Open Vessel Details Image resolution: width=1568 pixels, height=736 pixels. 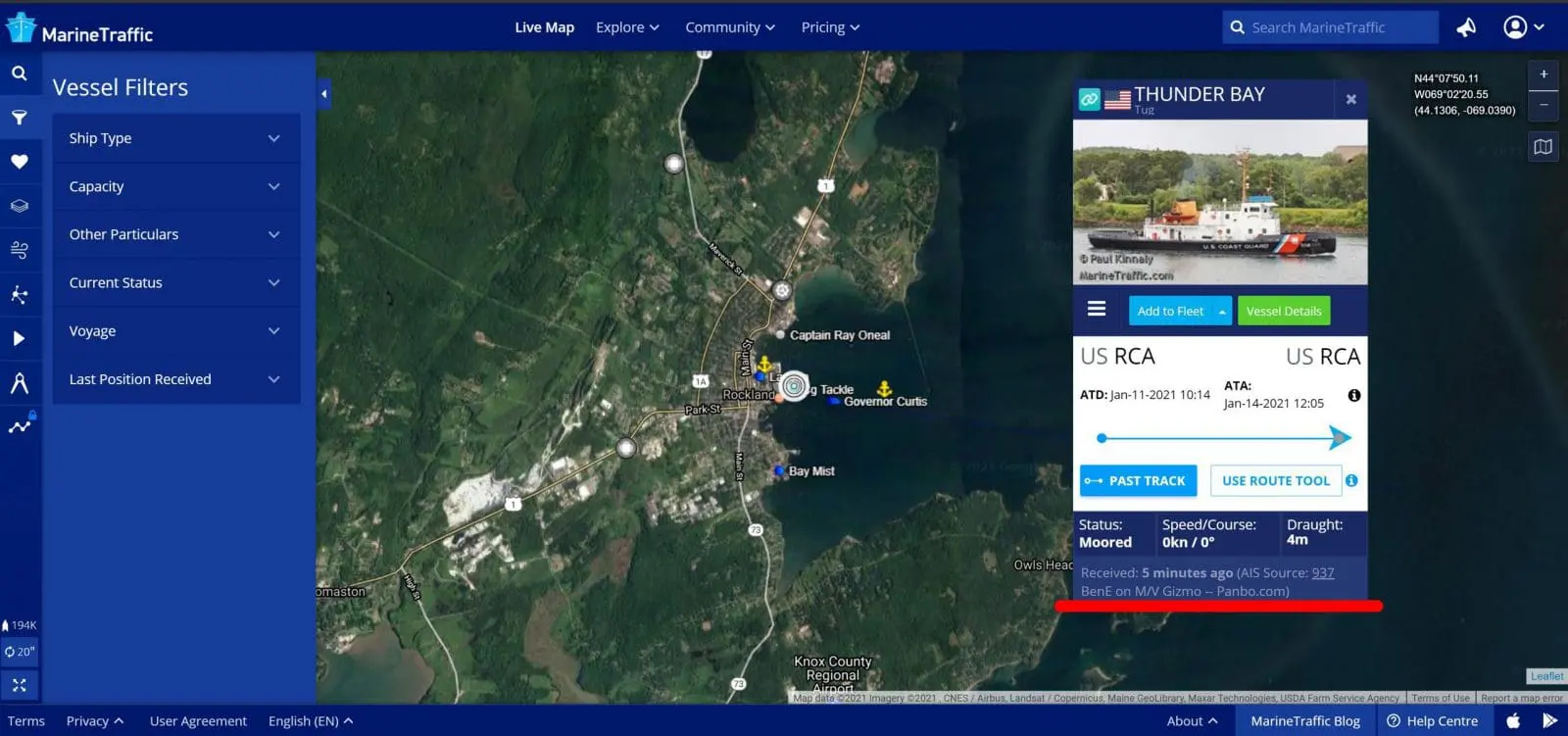pyautogui.click(x=1284, y=312)
